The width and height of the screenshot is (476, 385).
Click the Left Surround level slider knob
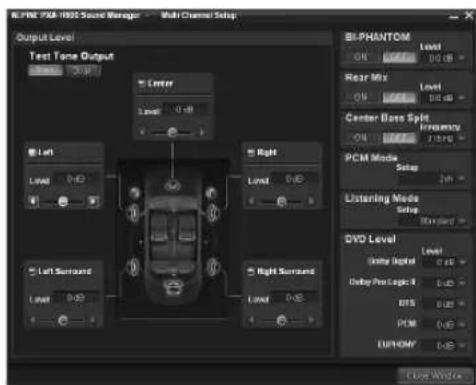click(x=63, y=320)
